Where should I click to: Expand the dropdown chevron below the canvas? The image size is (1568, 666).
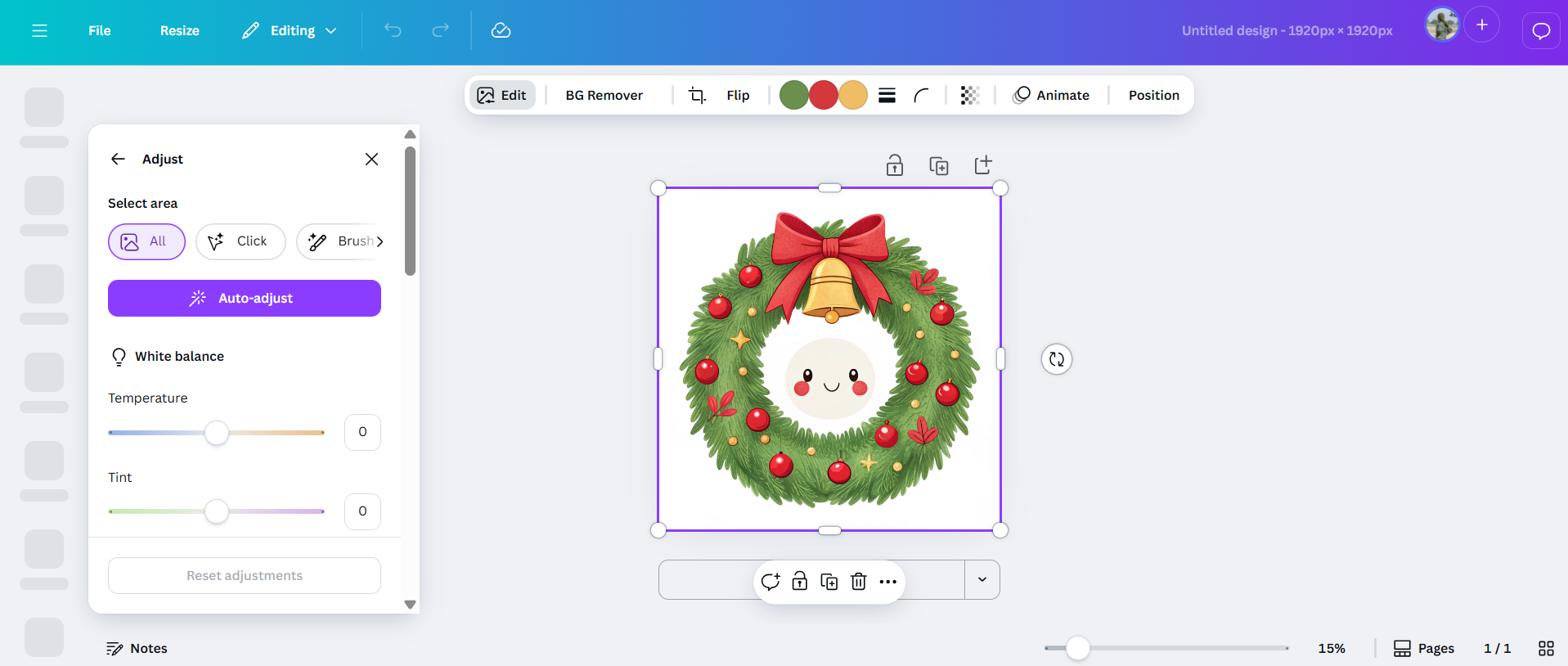982,579
